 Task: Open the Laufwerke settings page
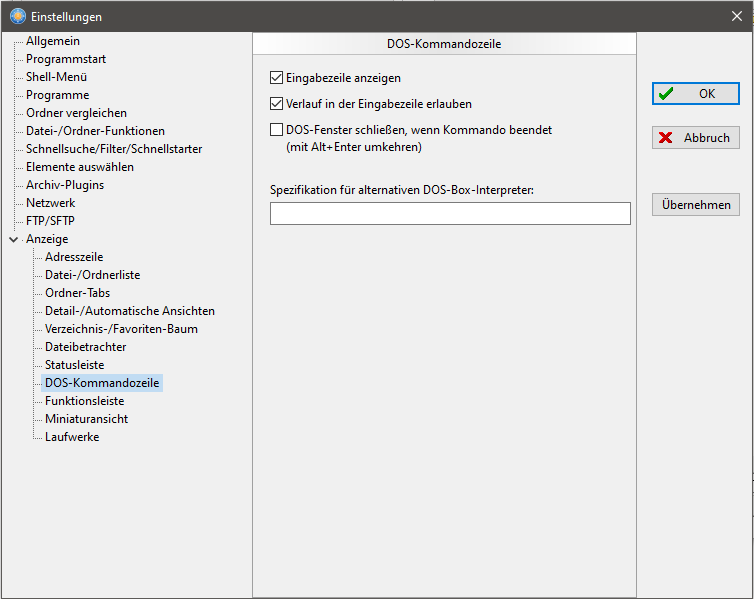[x=72, y=437]
